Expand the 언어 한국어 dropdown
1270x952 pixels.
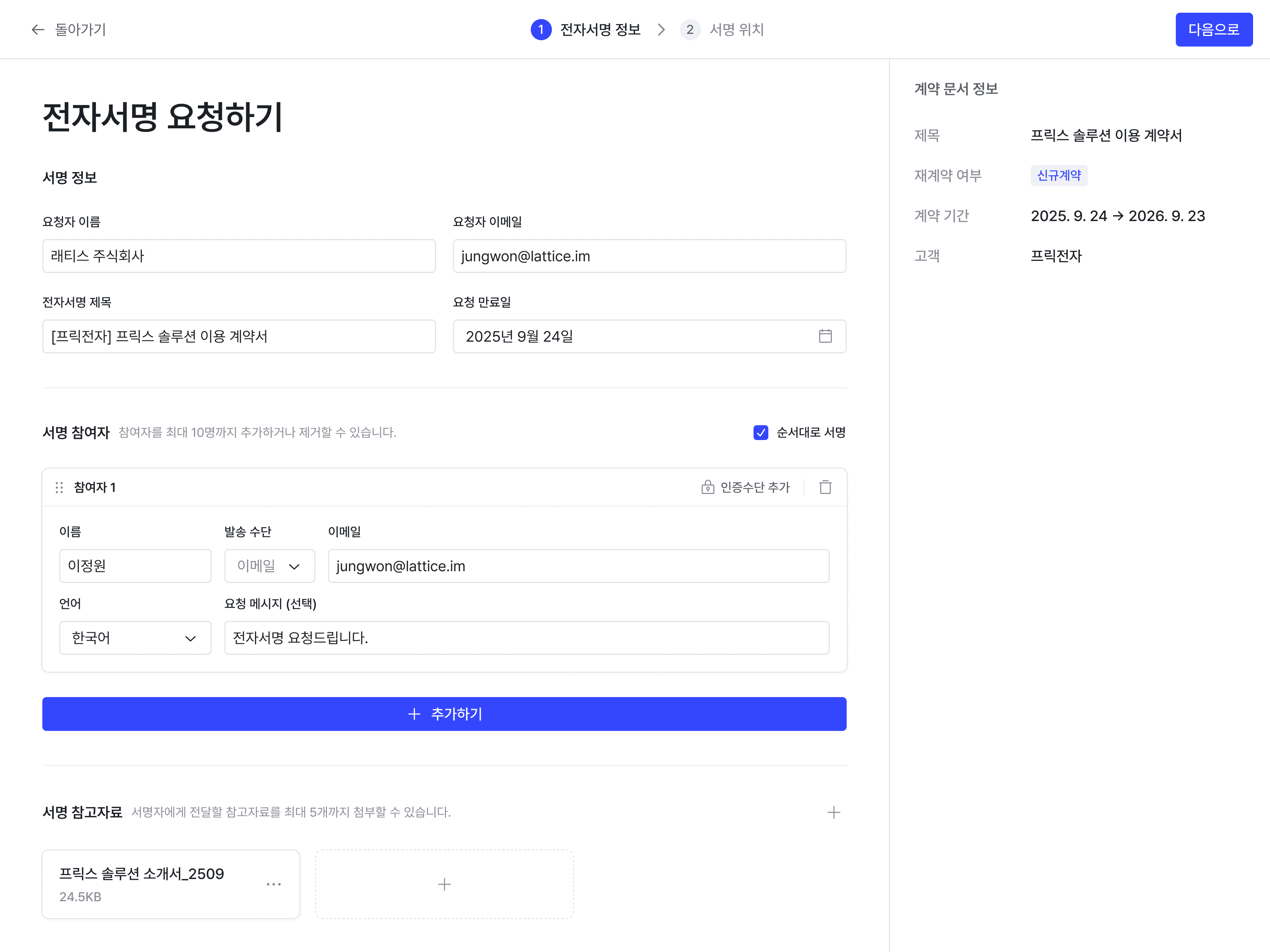point(135,637)
